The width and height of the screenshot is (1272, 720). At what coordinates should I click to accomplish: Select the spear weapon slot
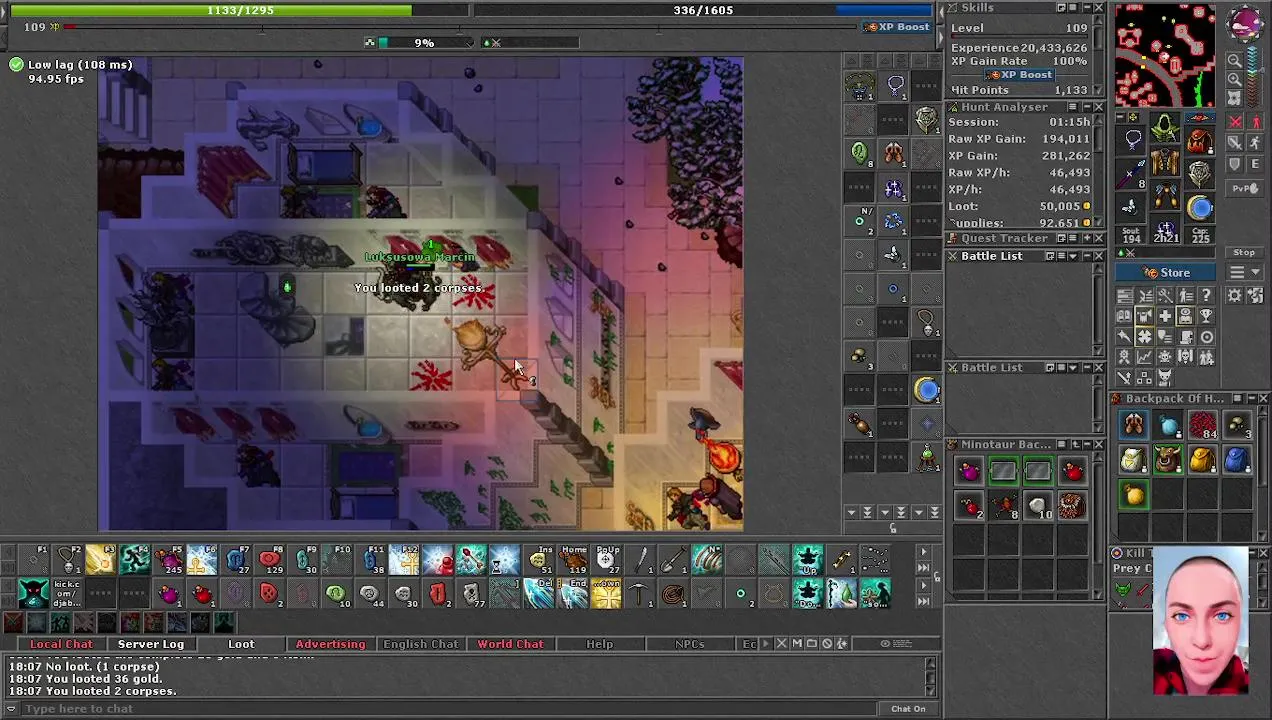(x=1132, y=173)
